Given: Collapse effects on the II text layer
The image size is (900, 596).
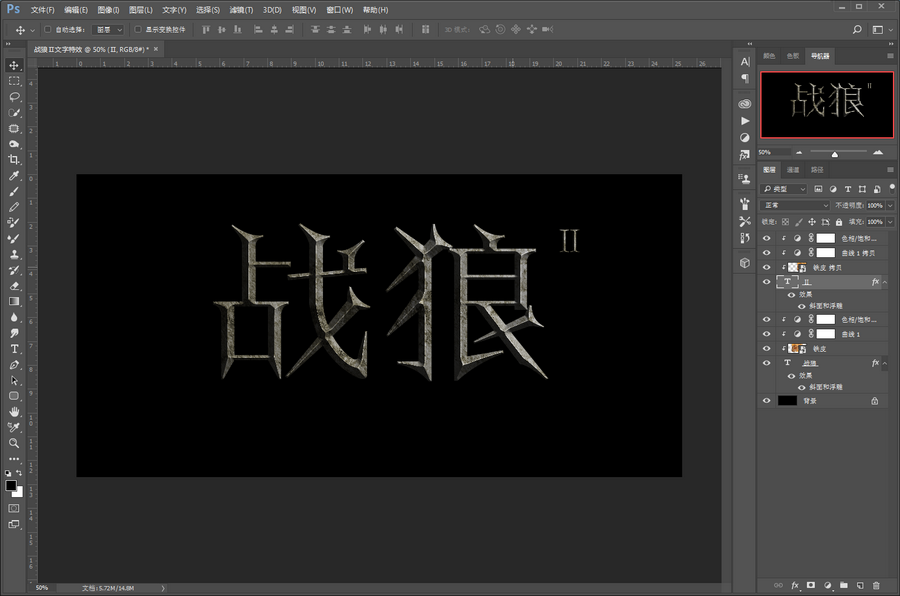Looking at the screenshot, I should click(886, 282).
